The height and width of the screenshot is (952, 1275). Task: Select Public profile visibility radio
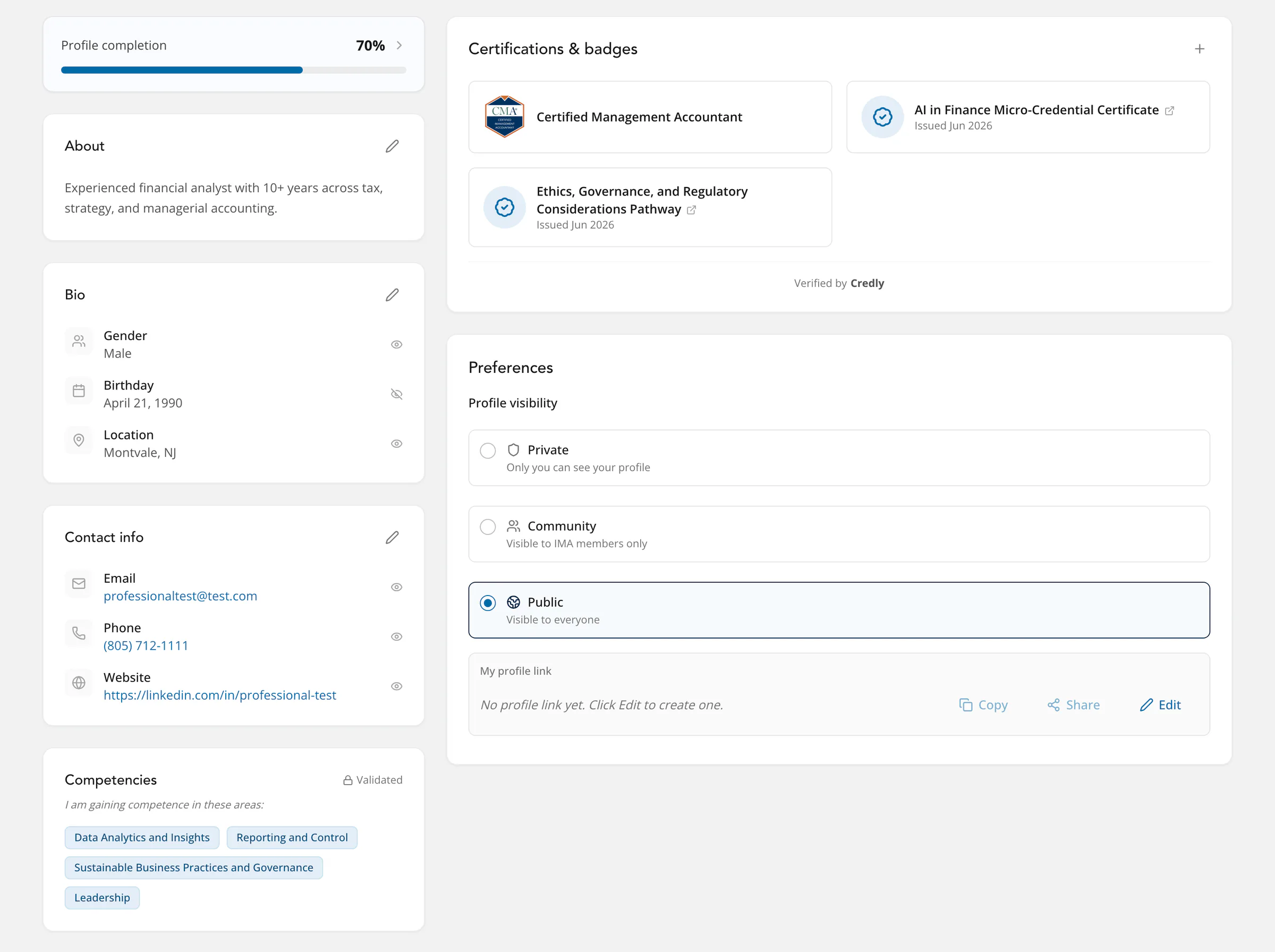pyautogui.click(x=487, y=603)
